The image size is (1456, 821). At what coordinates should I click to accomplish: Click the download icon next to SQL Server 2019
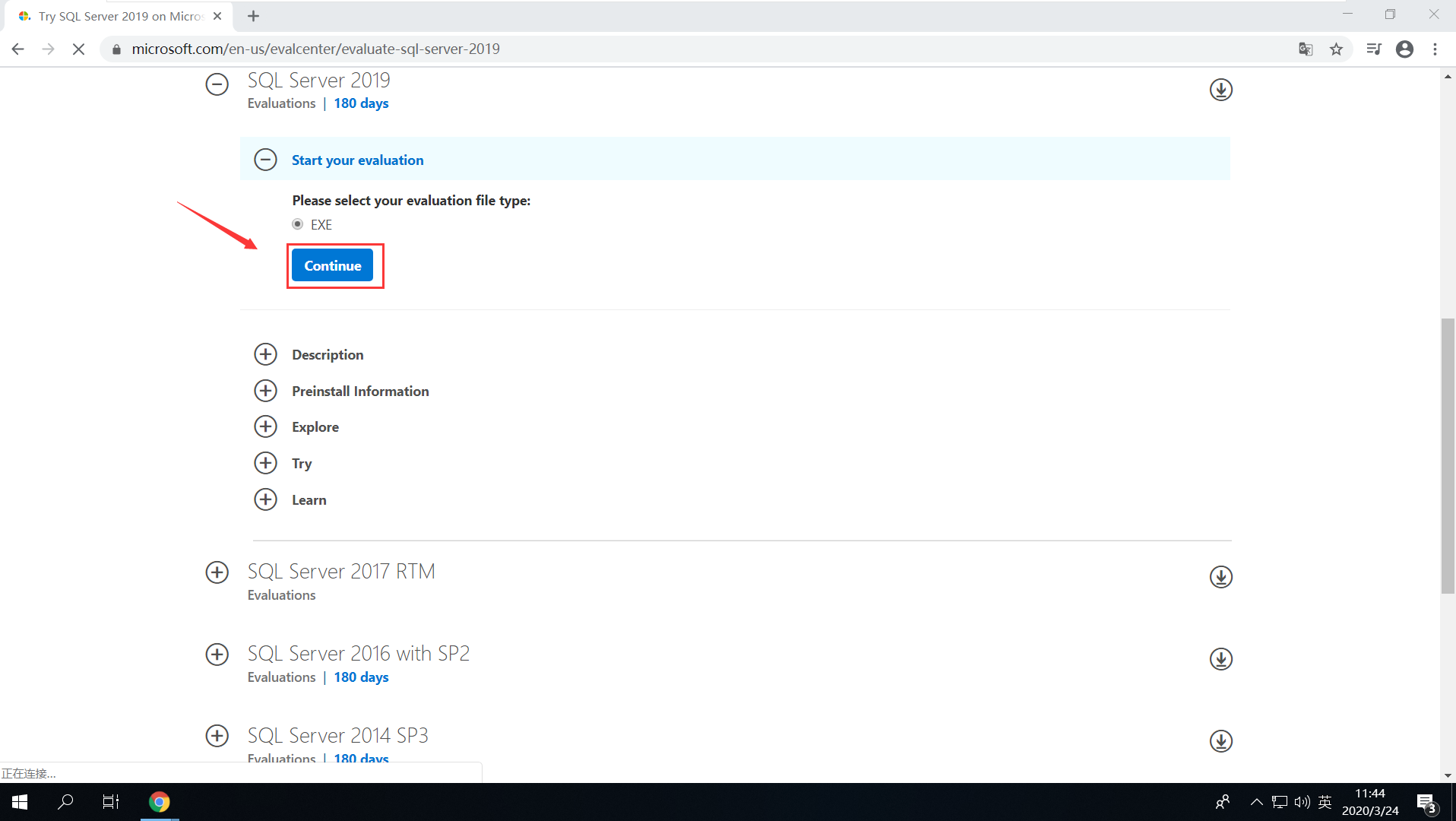[x=1220, y=89]
